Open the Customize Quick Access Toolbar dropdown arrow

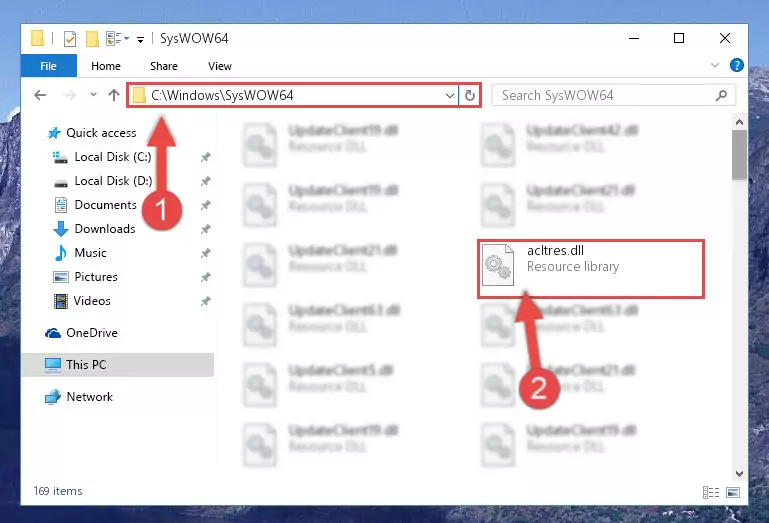140,39
